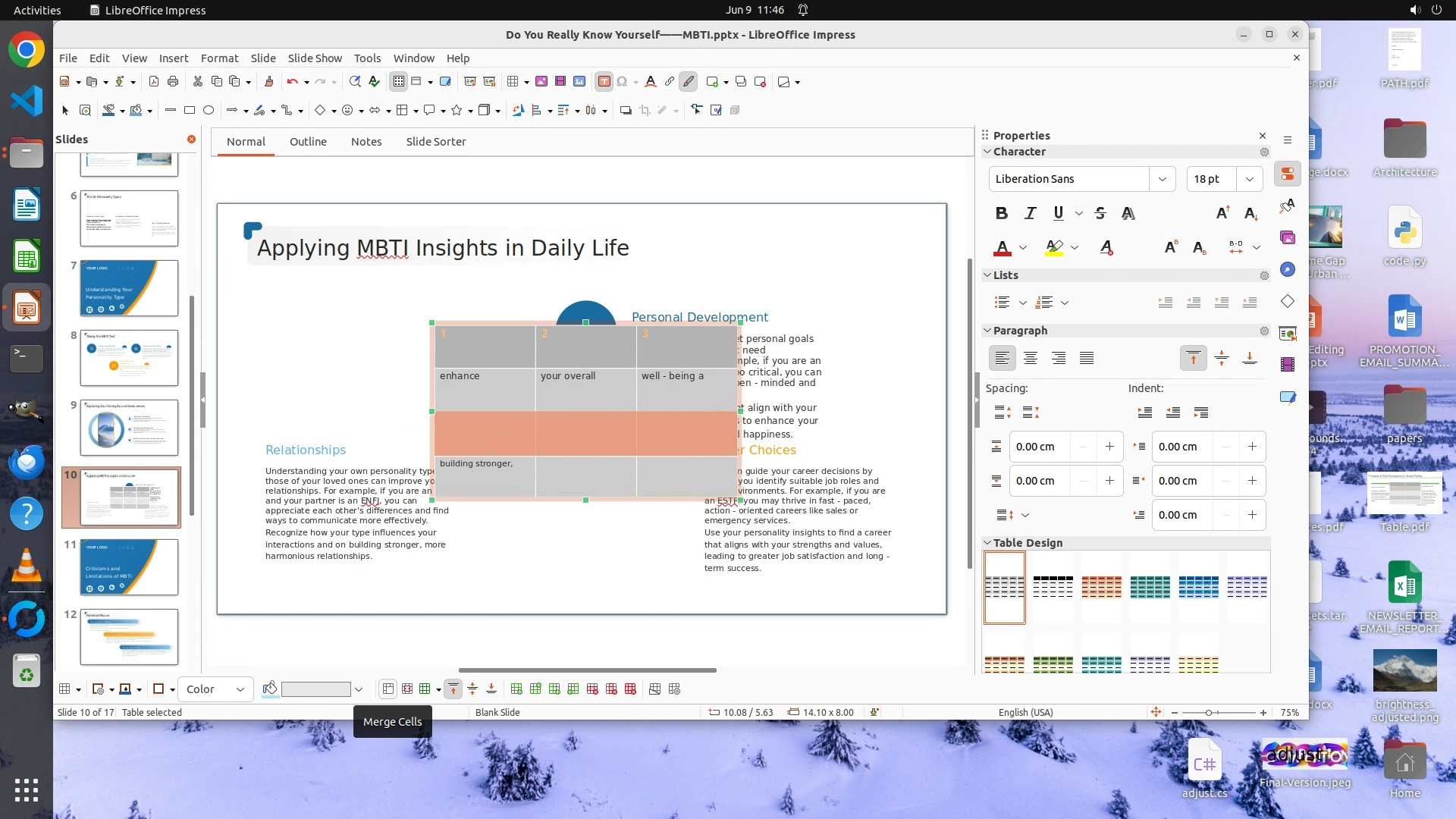The width and height of the screenshot is (1456, 819).
Task: Click the Increase Font Size icon
Action: click(1222, 214)
